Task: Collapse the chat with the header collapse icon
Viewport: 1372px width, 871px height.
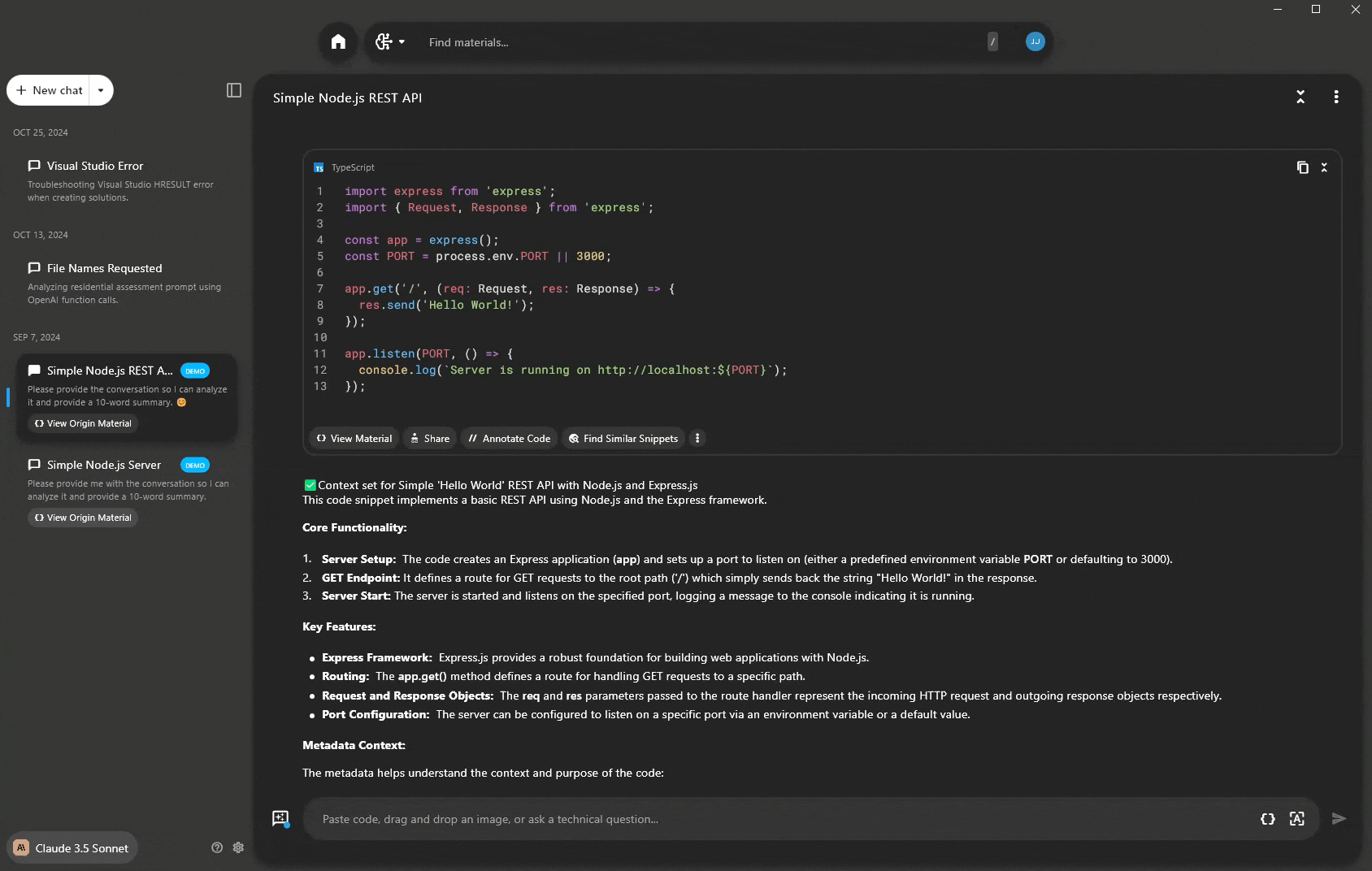Action: (x=1300, y=97)
